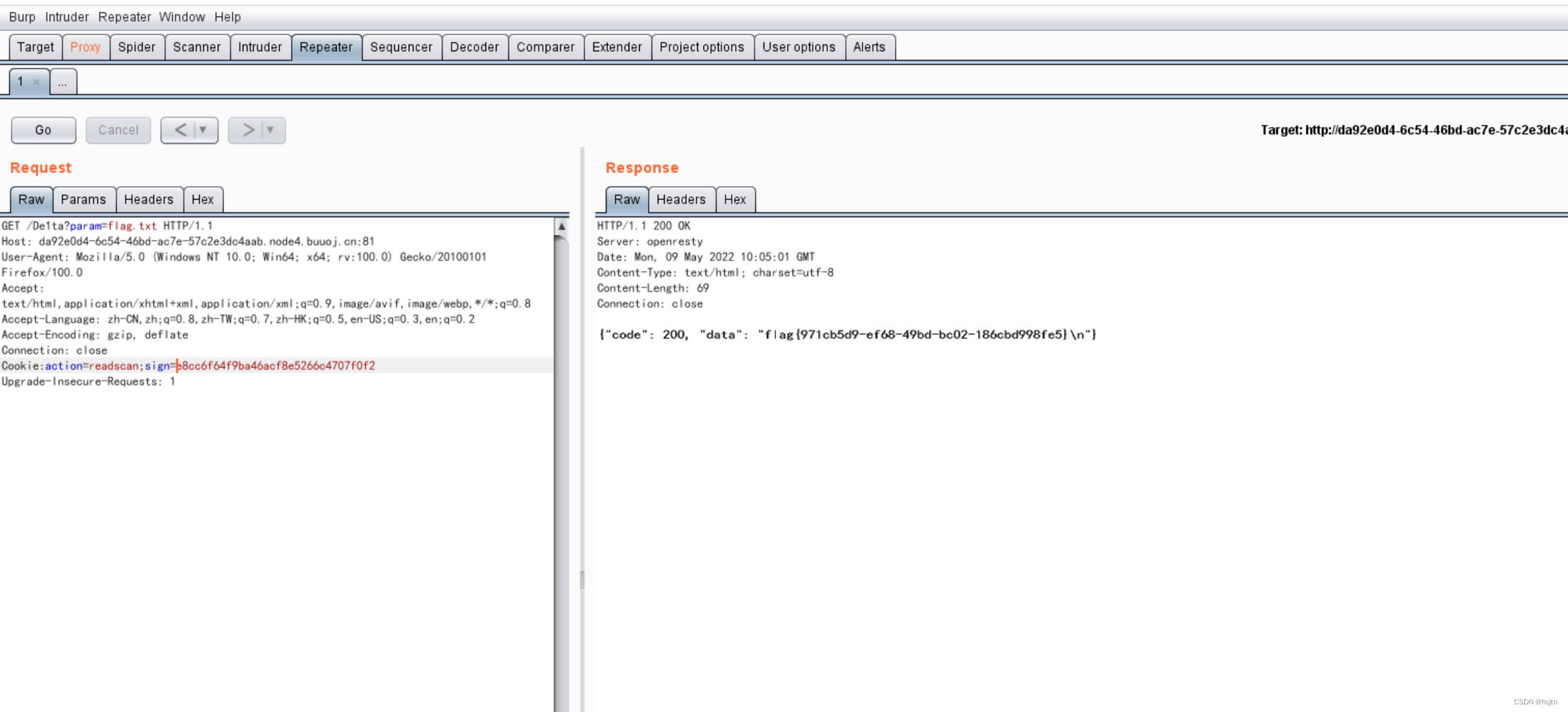Image resolution: width=1568 pixels, height=712 pixels.
Task: Switch to the Extender tab
Action: (617, 47)
